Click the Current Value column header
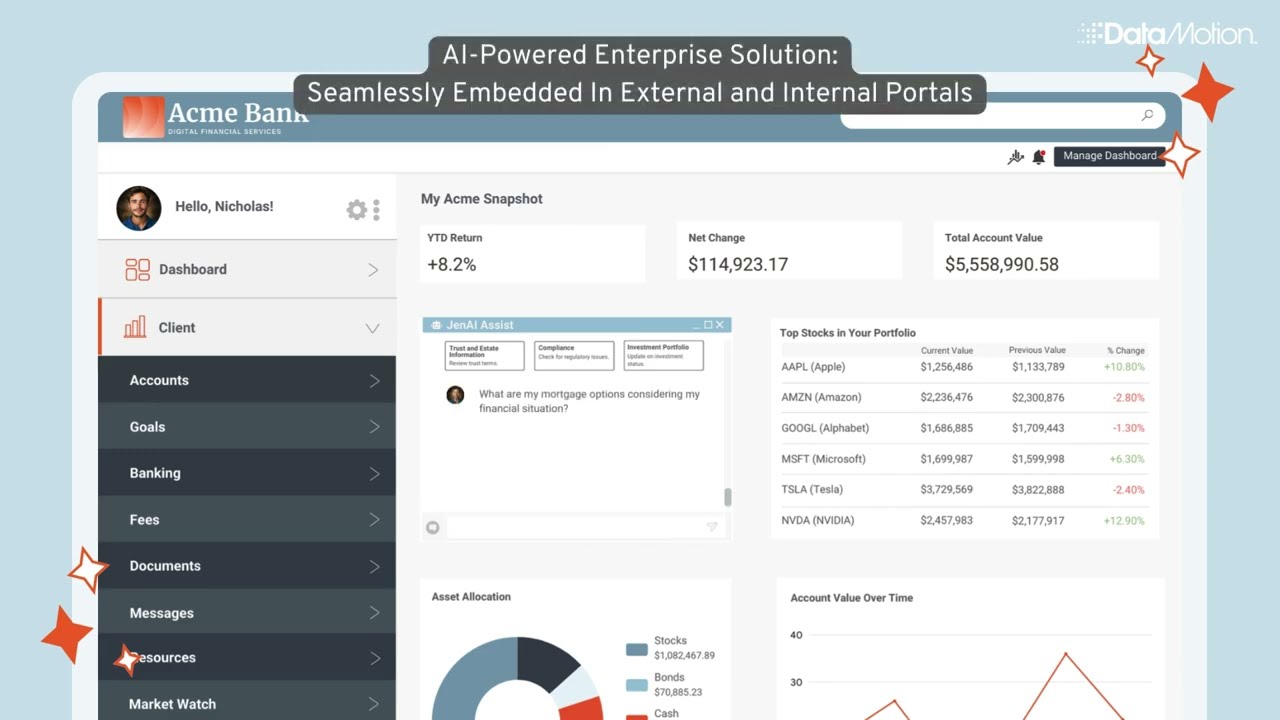Viewport: 1280px width, 720px height. click(x=947, y=351)
